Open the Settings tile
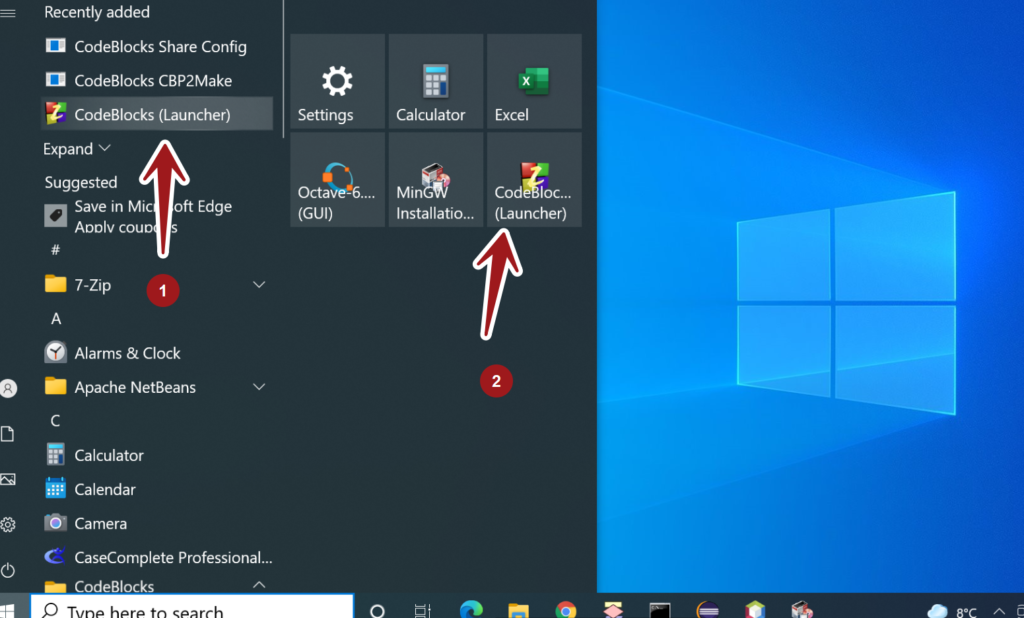1024x618 pixels. pyautogui.click(x=337, y=81)
